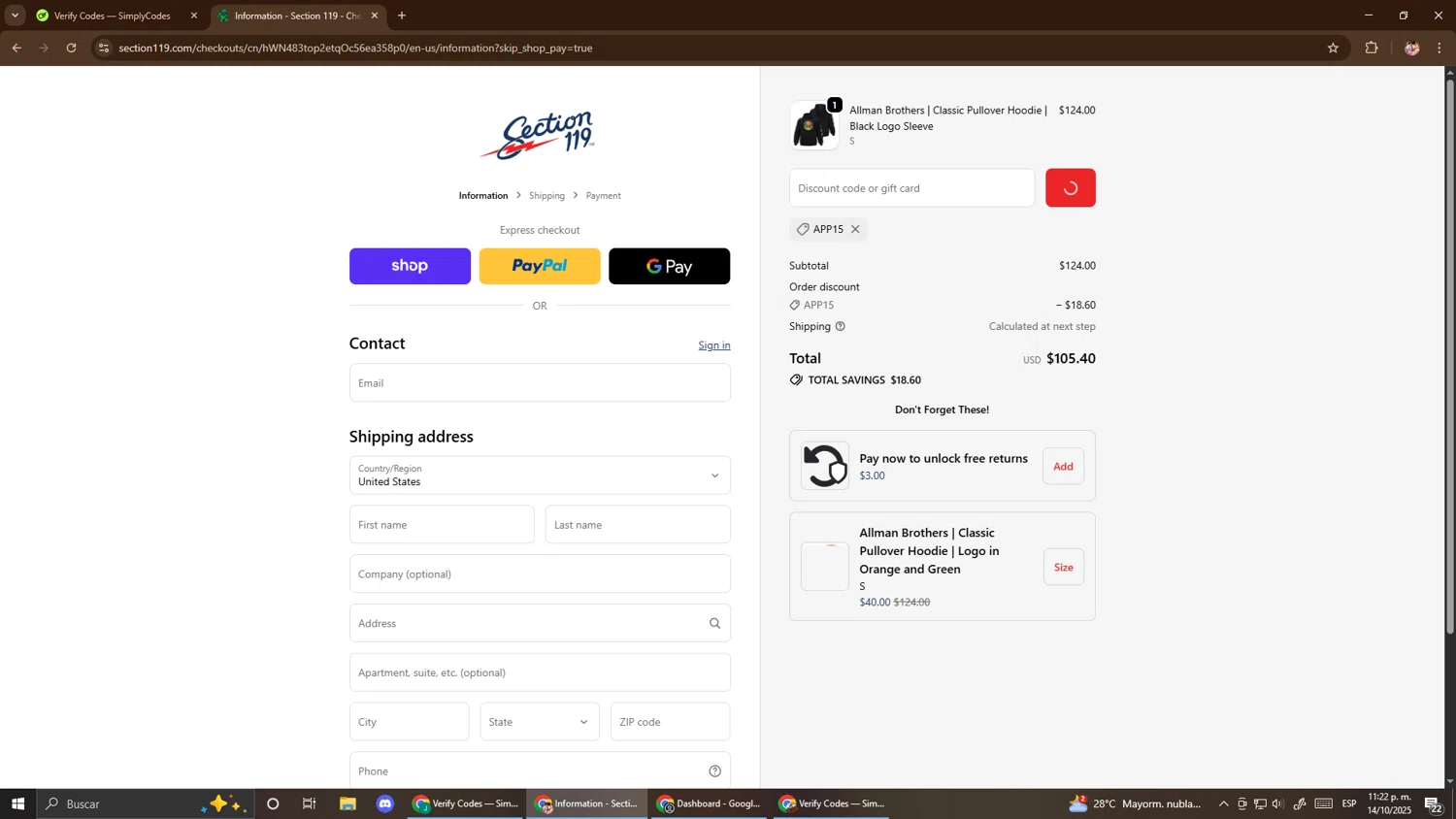Choose Size for Orange and Green hoodie
Viewport: 1456px width, 819px height.
[1064, 568]
